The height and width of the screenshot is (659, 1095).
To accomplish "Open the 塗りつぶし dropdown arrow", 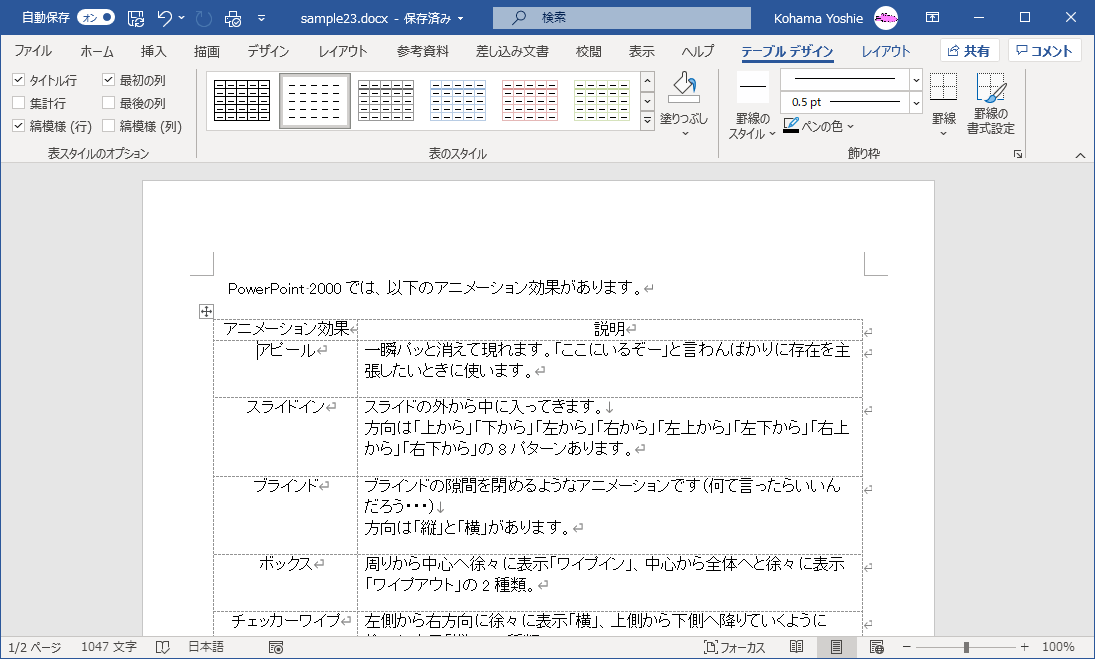I will [x=684, y=134].
